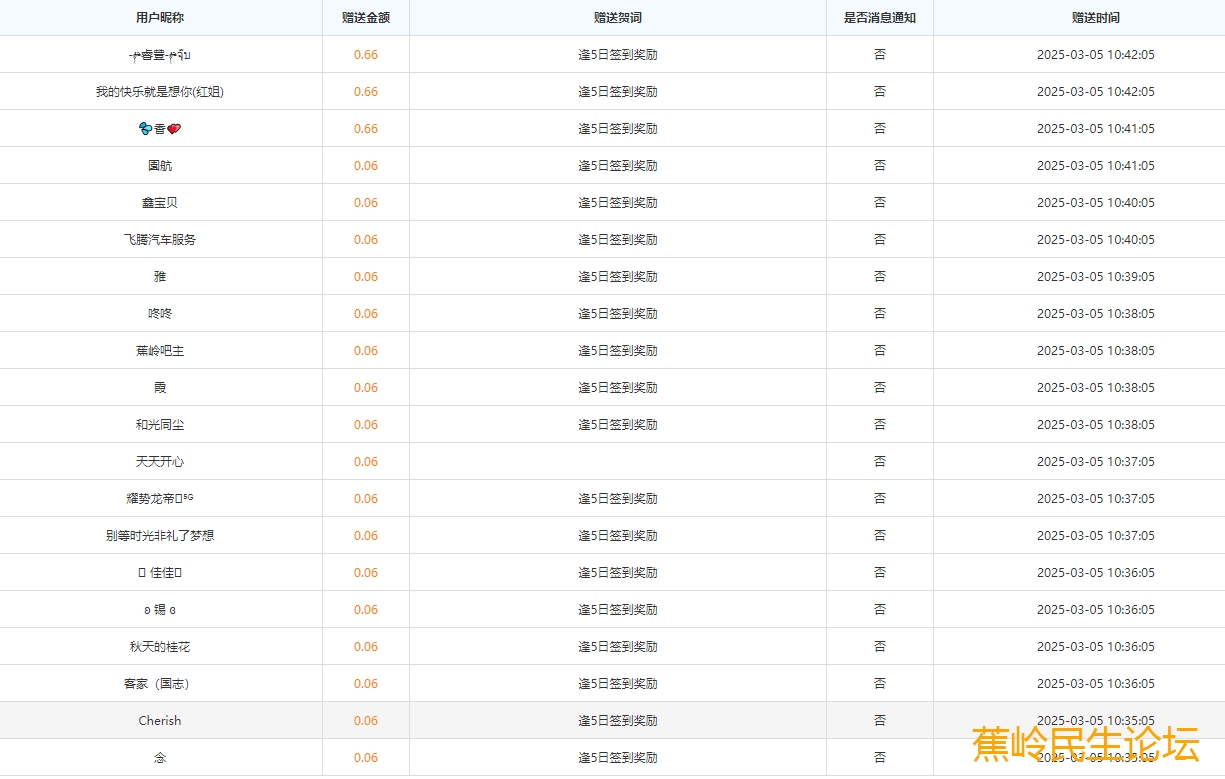Open the user 蕉岭吧主 row

pyautogui.click(x=160, y=351)
